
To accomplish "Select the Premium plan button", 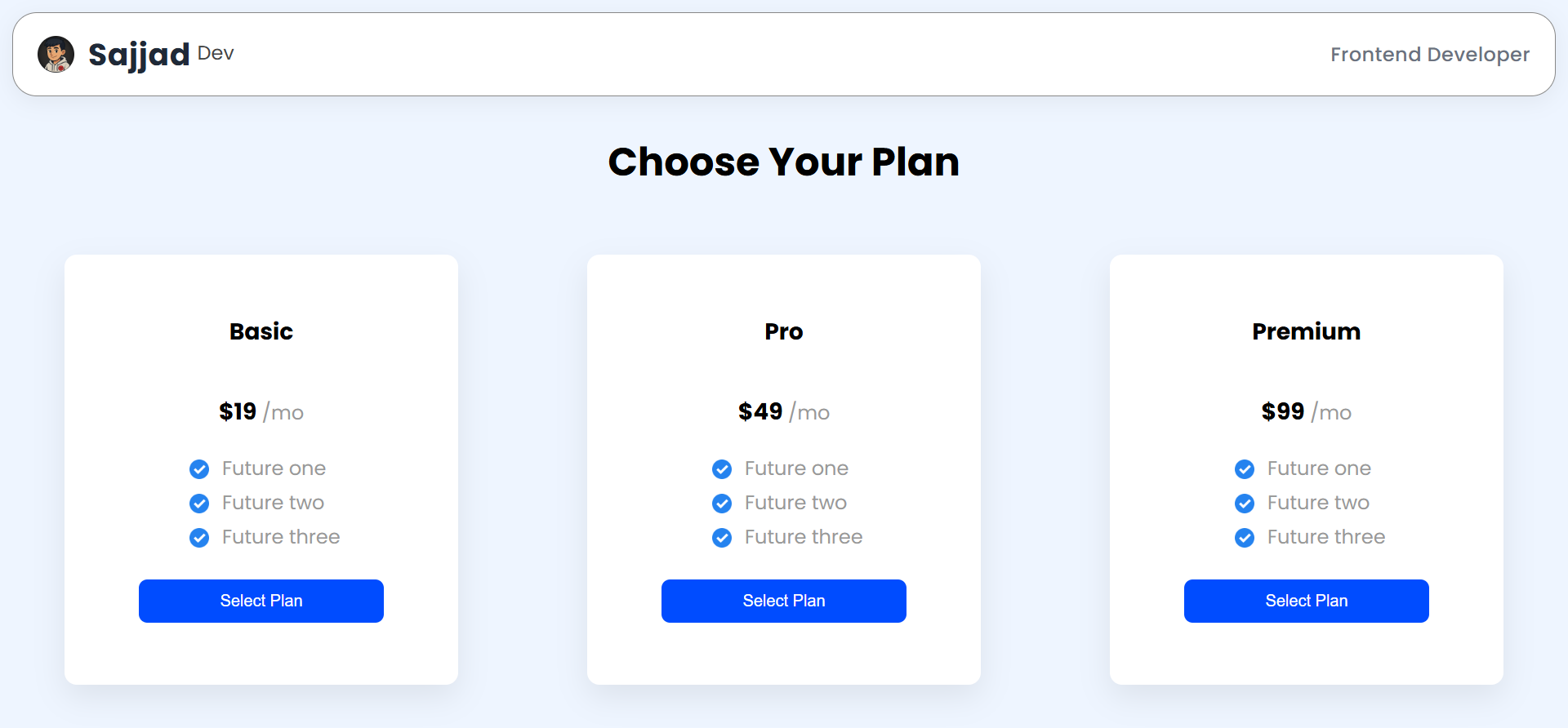I will tap(1307, 601).
